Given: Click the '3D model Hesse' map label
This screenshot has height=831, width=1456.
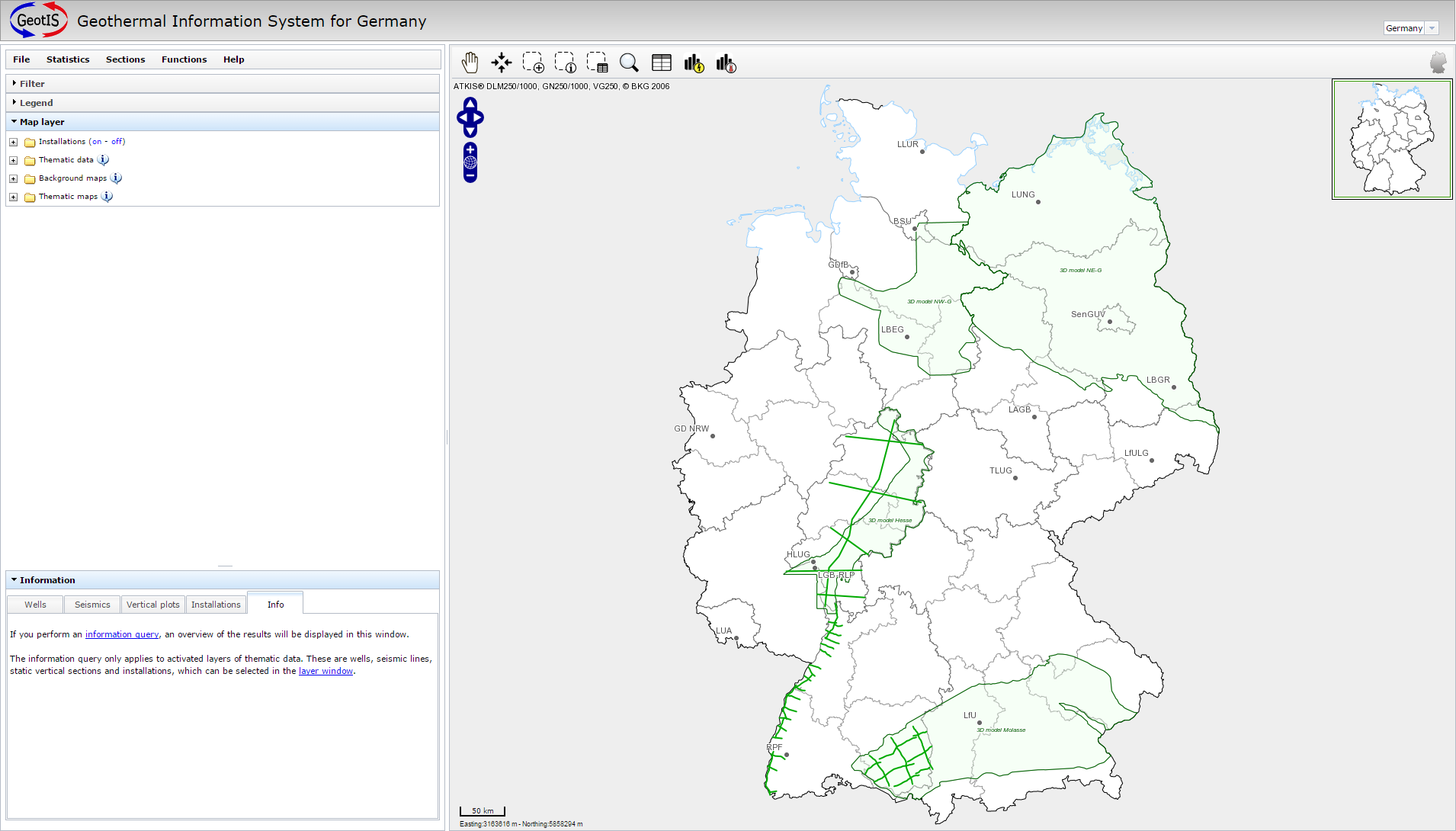Looking at the screenshot, I should pos(890,521).
